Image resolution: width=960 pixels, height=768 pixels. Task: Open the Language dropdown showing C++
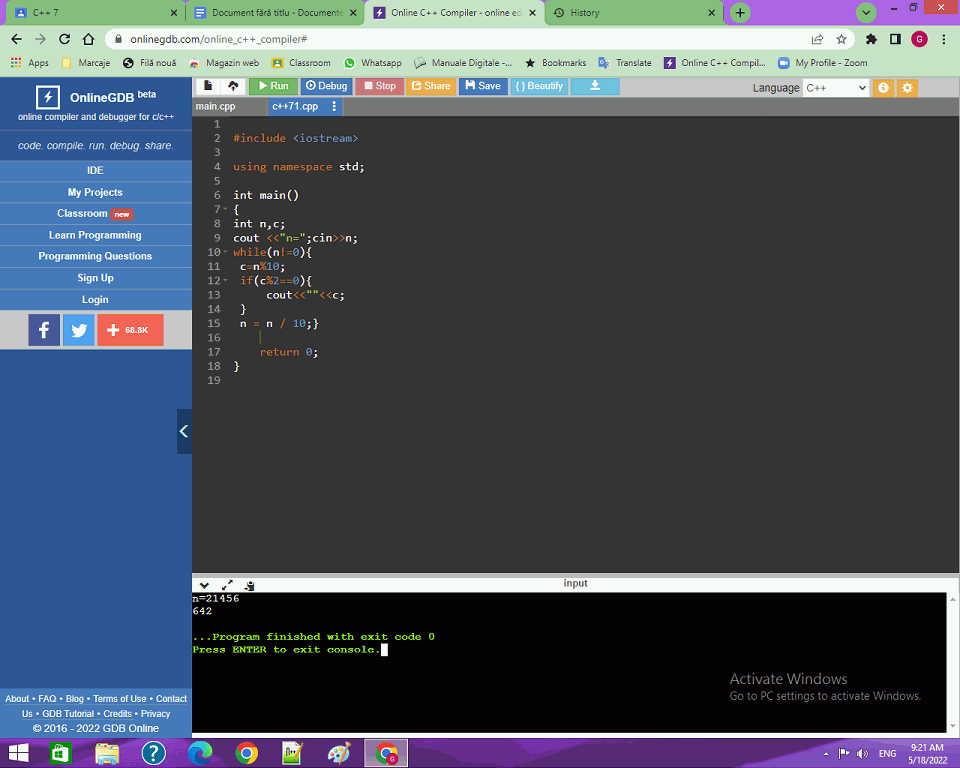[836, 88]
